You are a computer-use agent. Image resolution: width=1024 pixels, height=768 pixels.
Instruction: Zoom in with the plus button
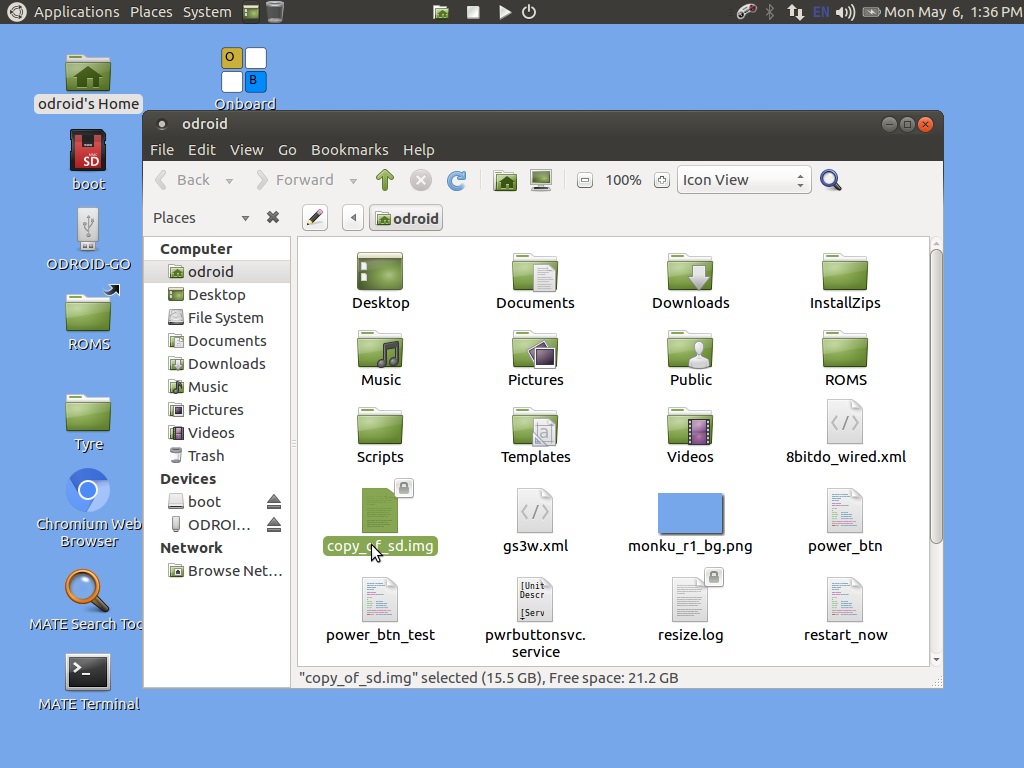click(661, 180)
